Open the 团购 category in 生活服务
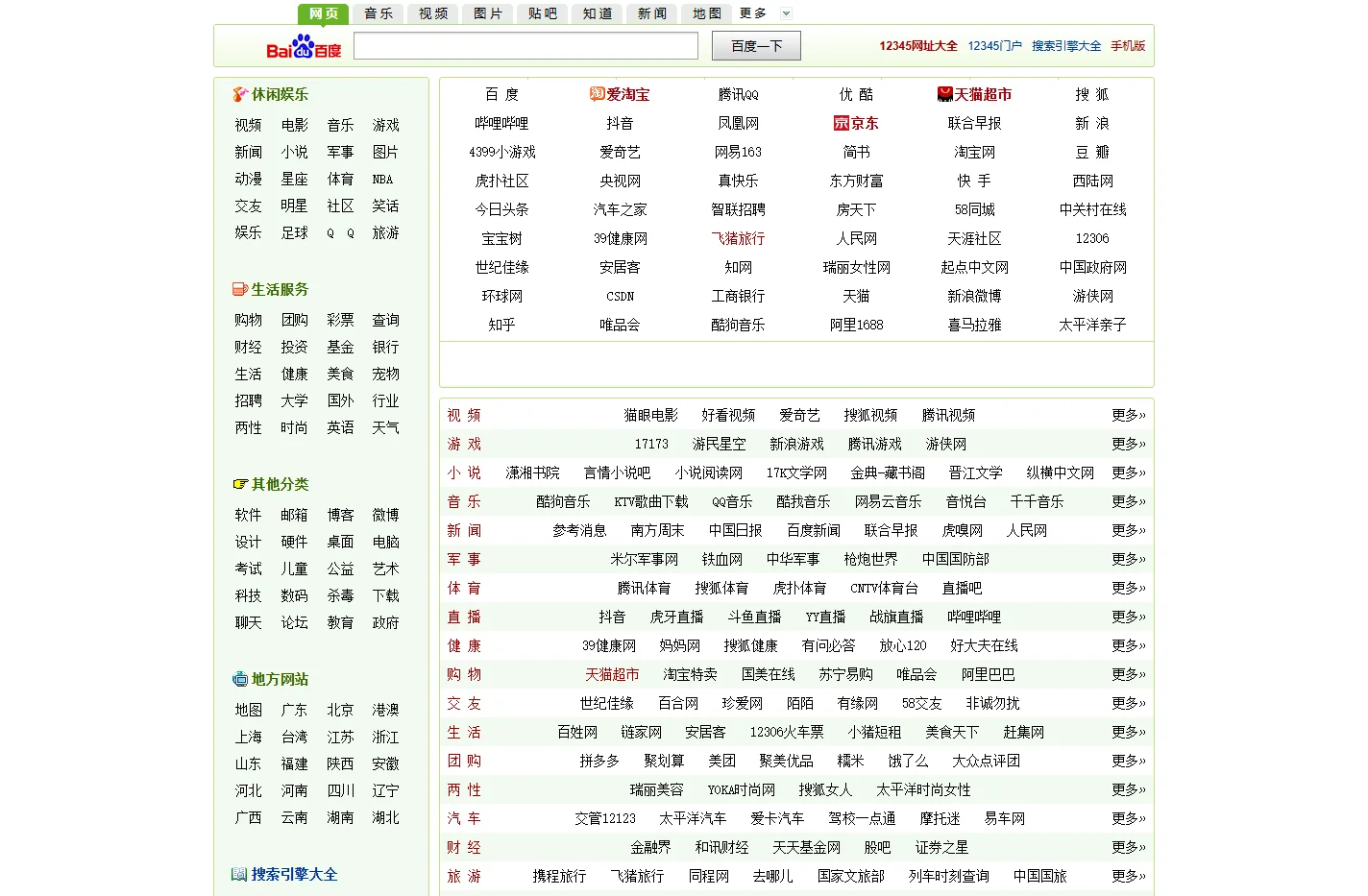1368x896 pixels. pos(294,320)
